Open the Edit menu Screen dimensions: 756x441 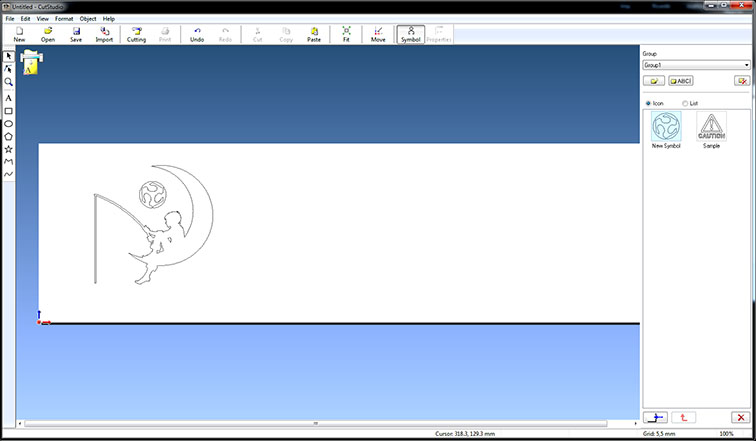[25, 19]
